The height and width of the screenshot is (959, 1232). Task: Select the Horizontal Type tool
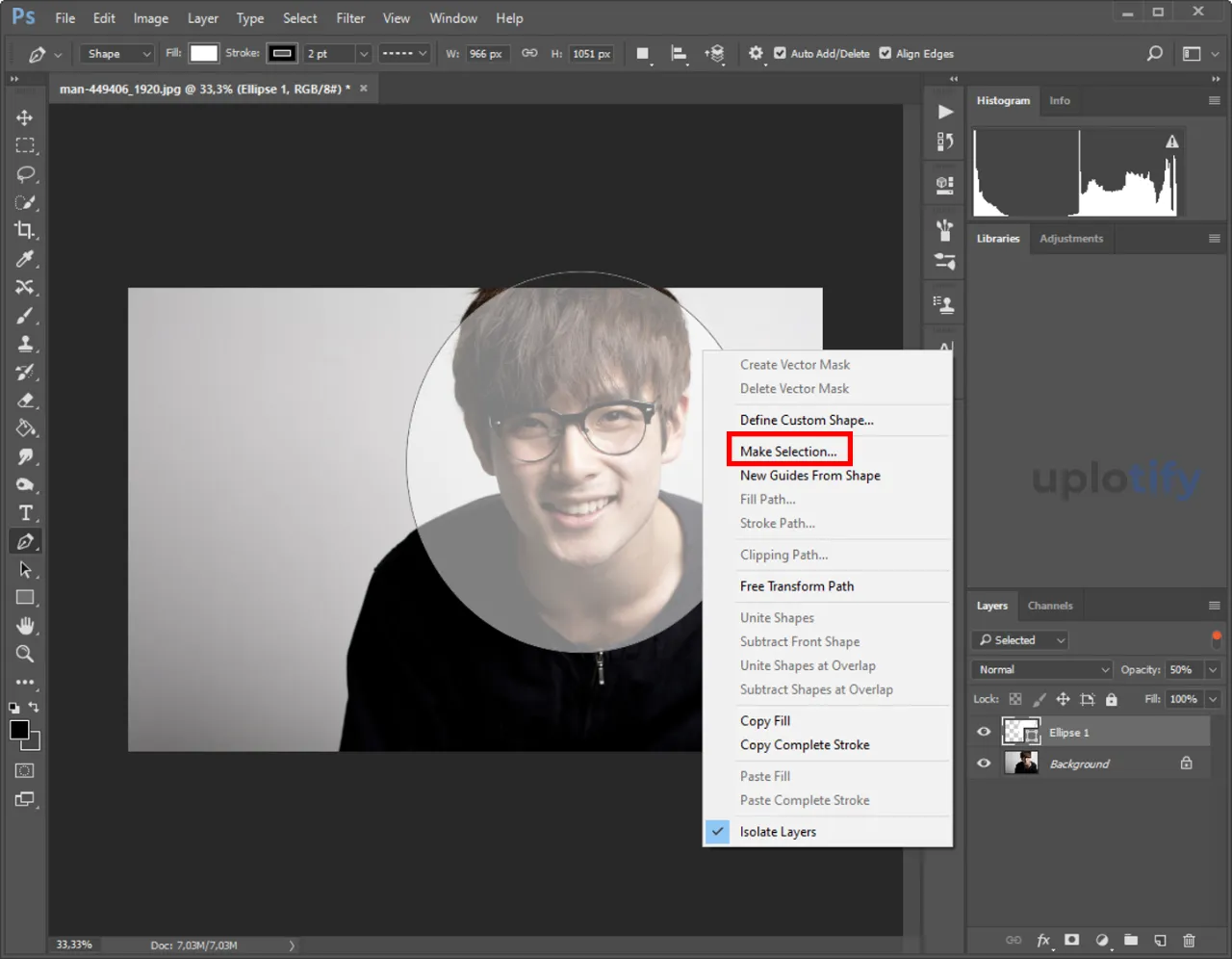tap(25, 513)
